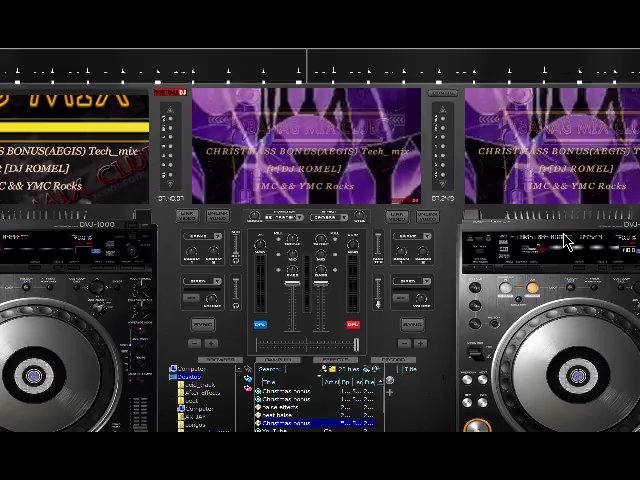640x480 pixels.
Task: Toggle the right channel Mid kill button
Action: [x=335, y=255]
